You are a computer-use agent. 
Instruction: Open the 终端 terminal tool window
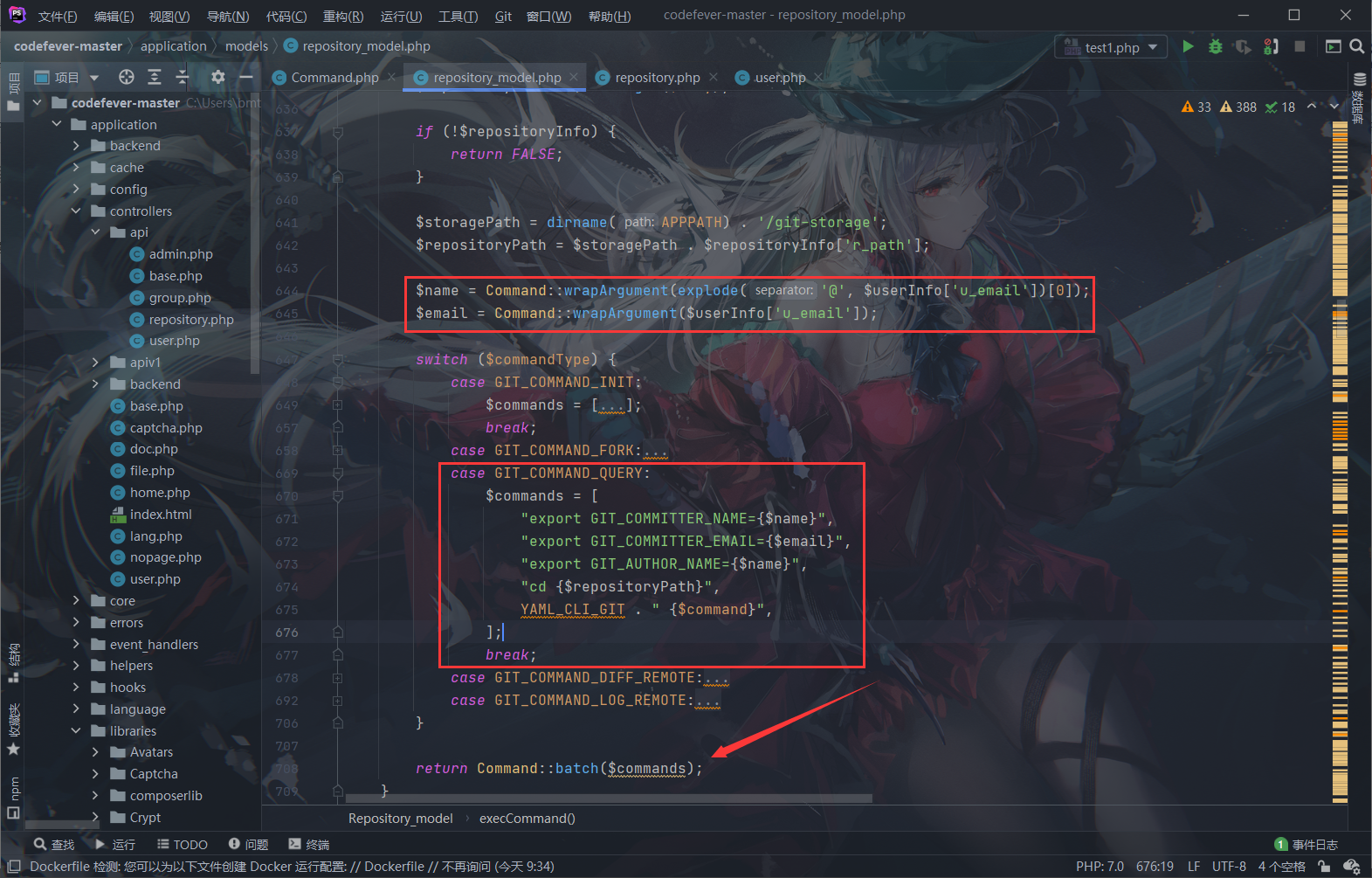pyautogui.click(x=309, y=844)
